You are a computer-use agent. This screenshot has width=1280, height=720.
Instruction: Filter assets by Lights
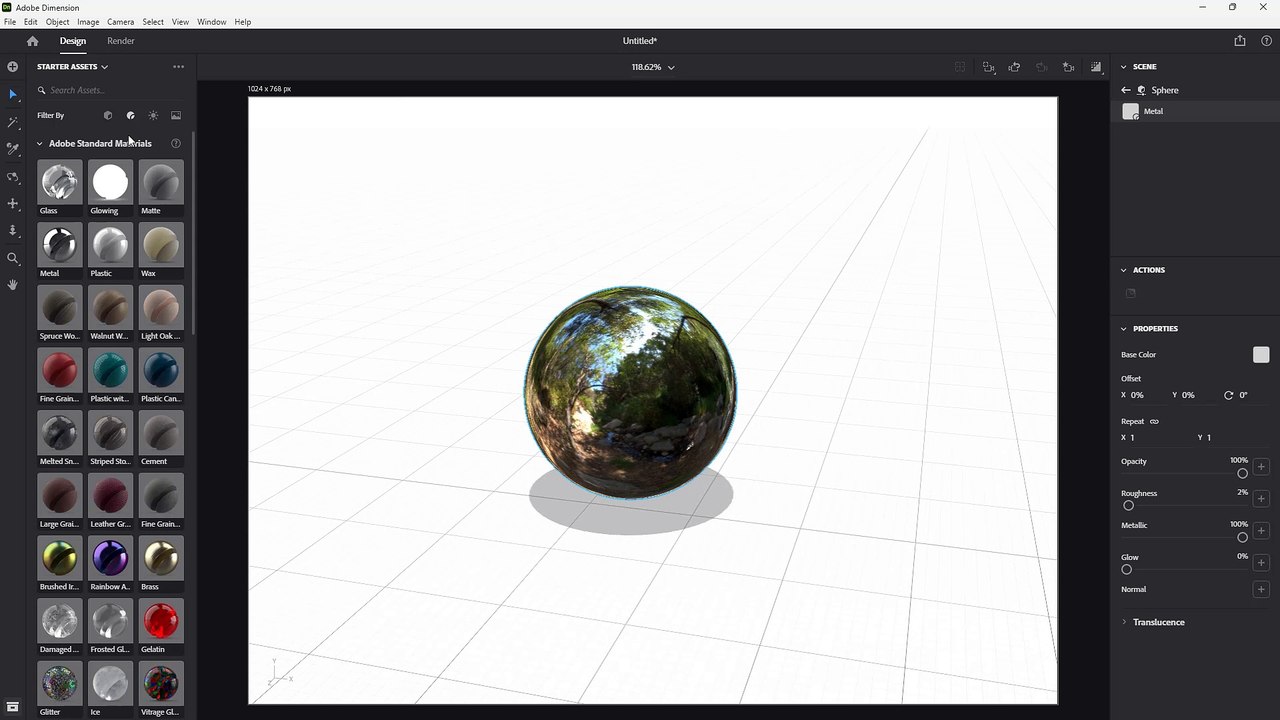coord(153,115)
